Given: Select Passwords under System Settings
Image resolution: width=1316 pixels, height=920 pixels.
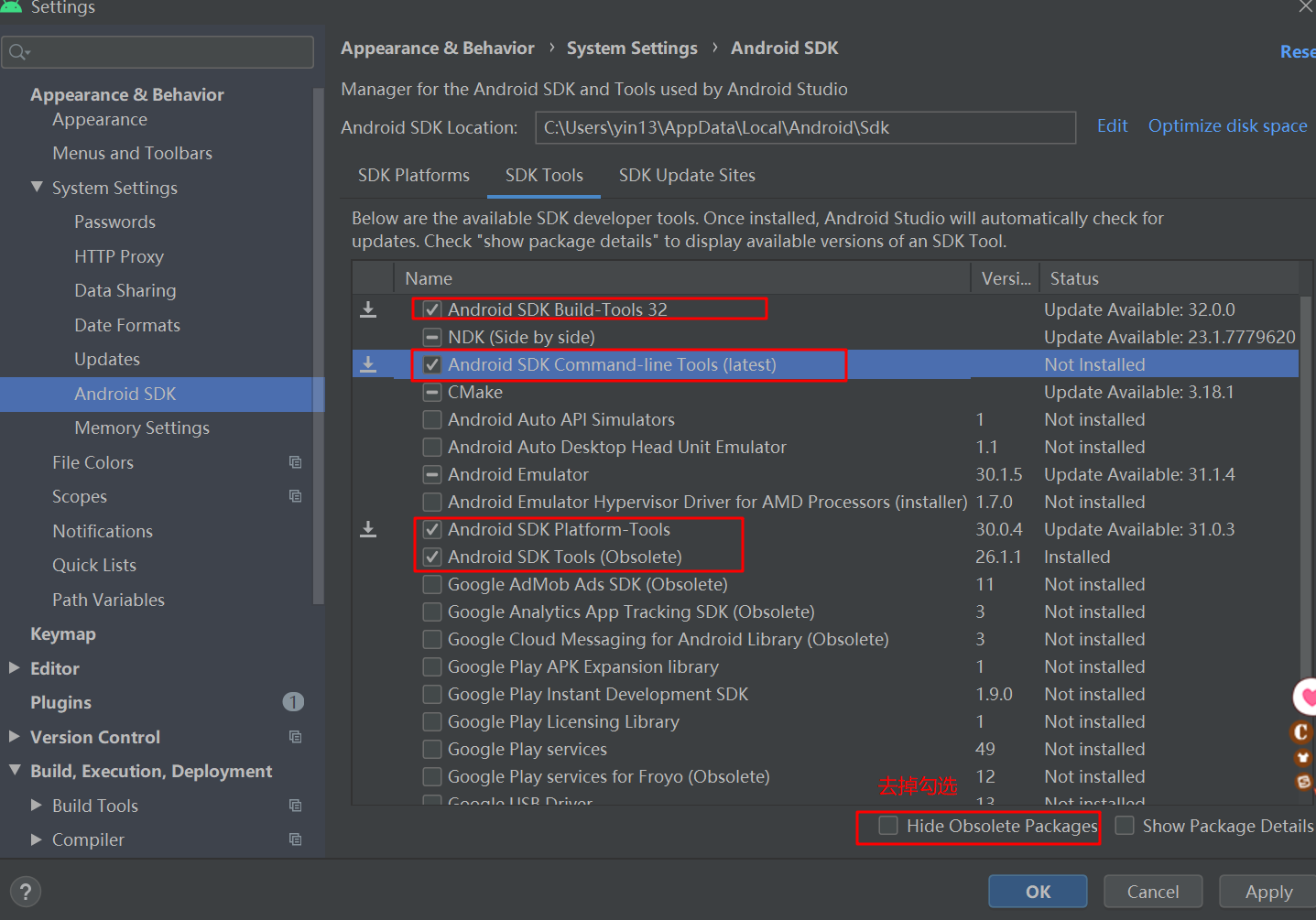Looking at the screenshot, I should click(114, 222).
